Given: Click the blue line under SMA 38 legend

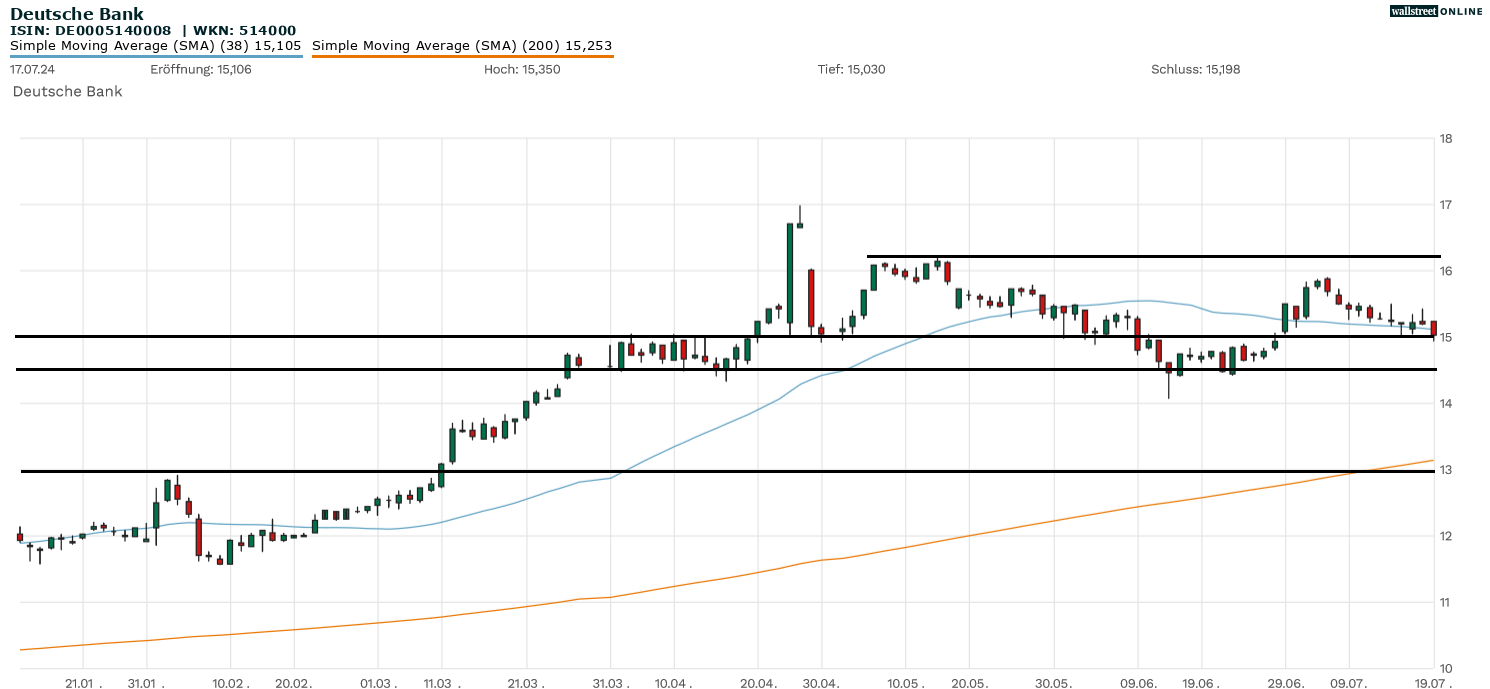Looking at the screenshot, I should pyautogui.click(x=155, y=56).
